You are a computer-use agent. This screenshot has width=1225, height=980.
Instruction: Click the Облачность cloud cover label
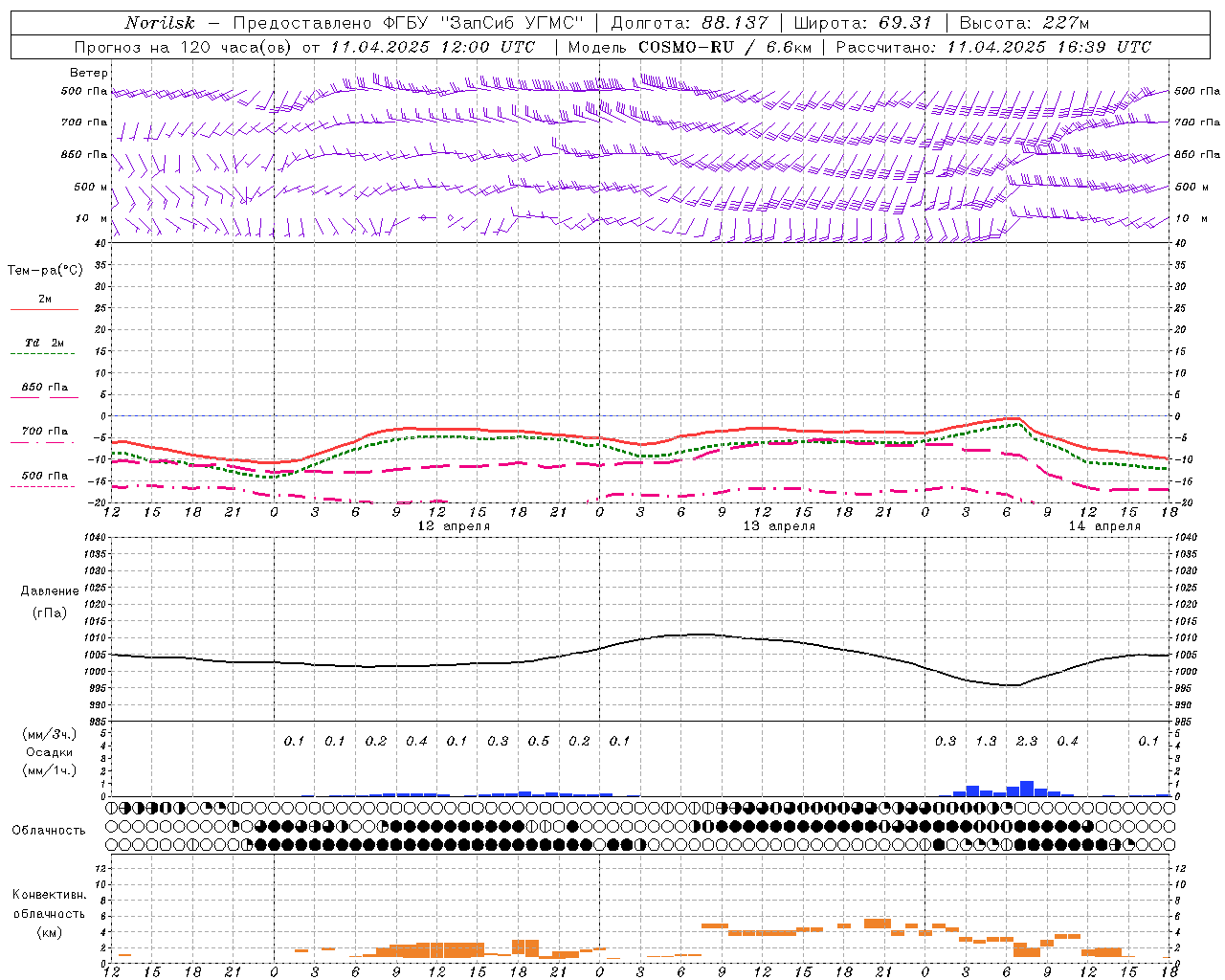(x=49, y=830)
